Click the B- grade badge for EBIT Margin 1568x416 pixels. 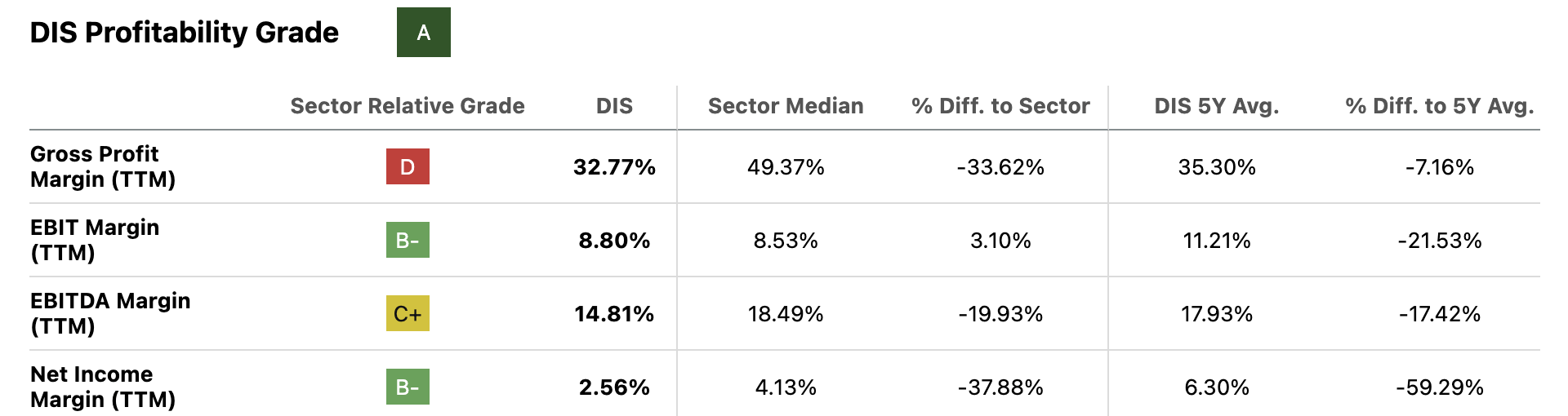(408, 241)
